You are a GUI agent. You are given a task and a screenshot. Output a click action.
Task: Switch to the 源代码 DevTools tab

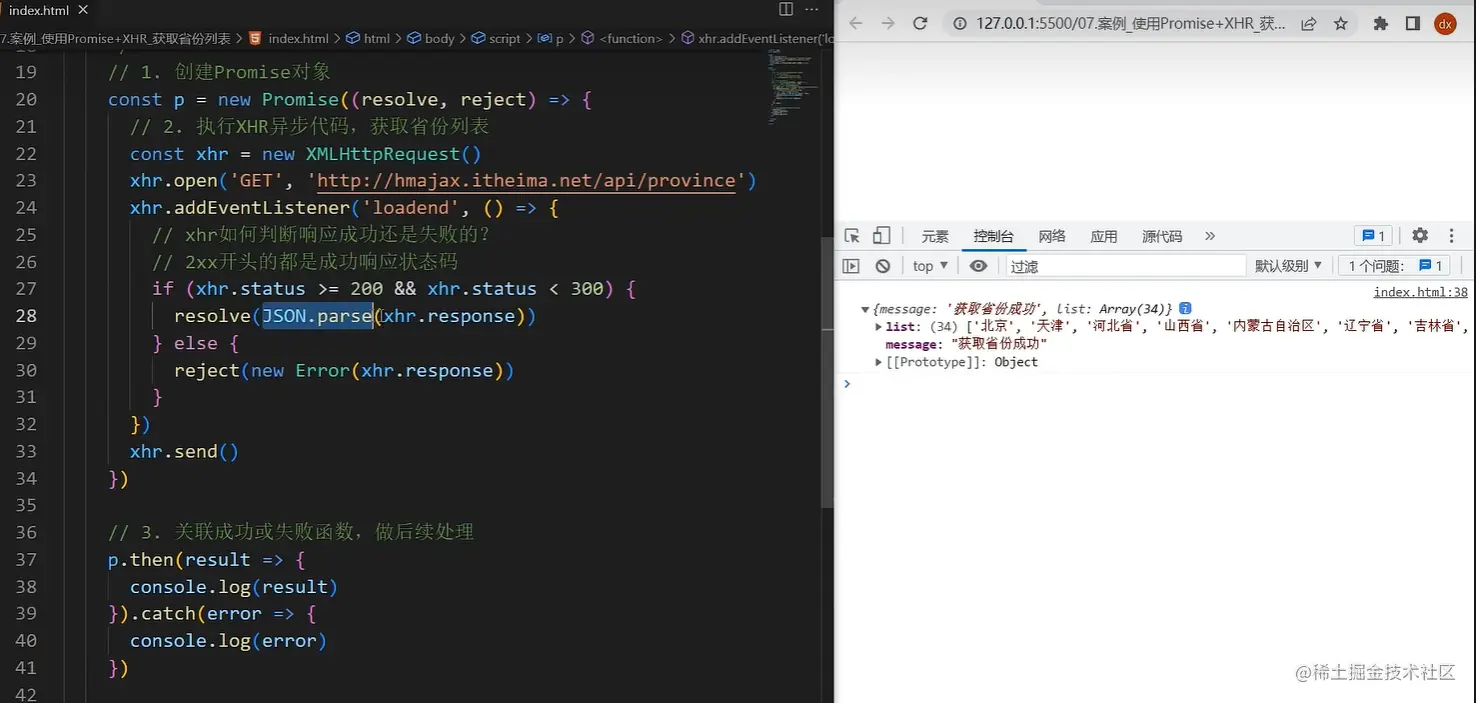[1162, 237]
